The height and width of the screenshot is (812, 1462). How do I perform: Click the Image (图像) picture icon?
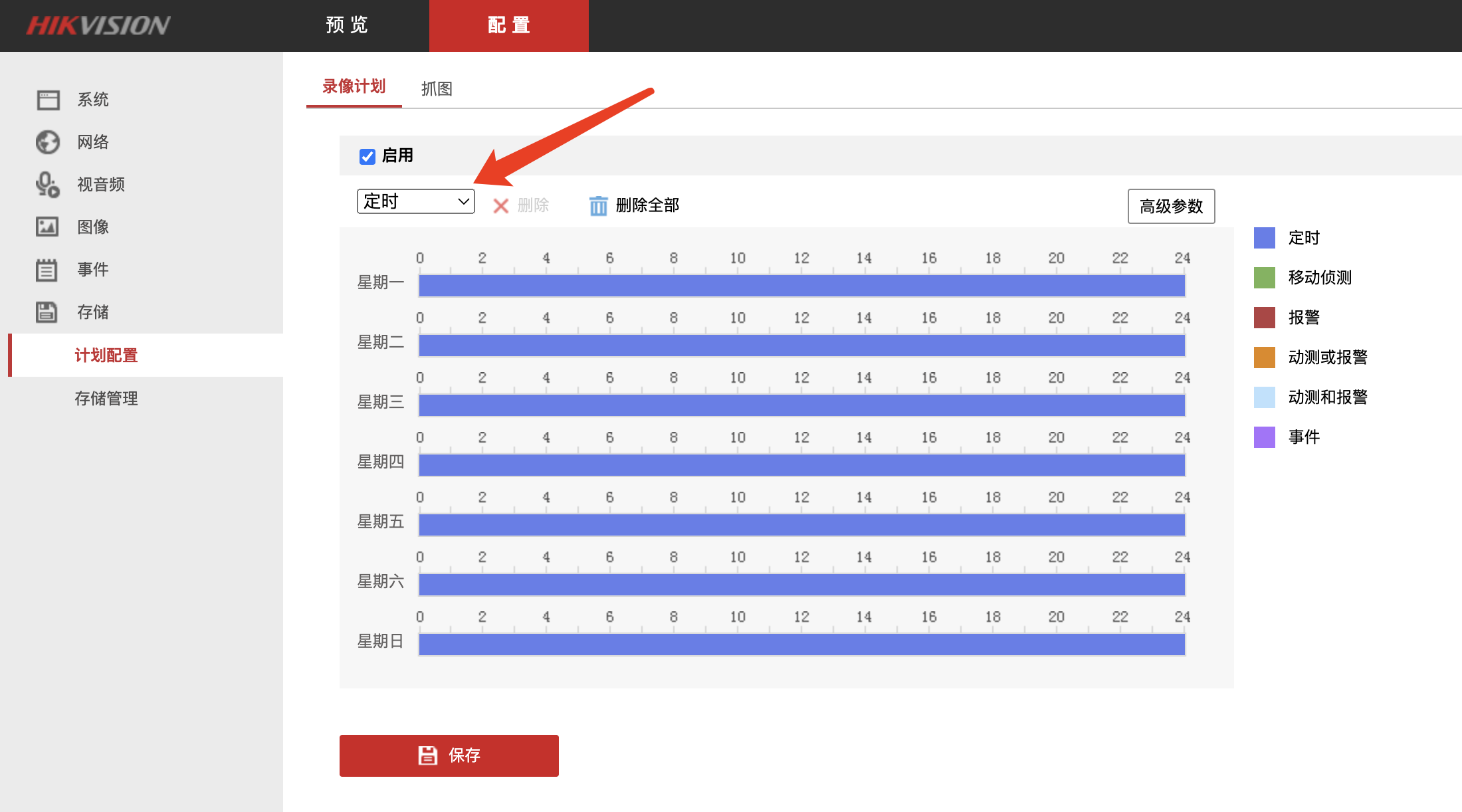coord(48,227)
